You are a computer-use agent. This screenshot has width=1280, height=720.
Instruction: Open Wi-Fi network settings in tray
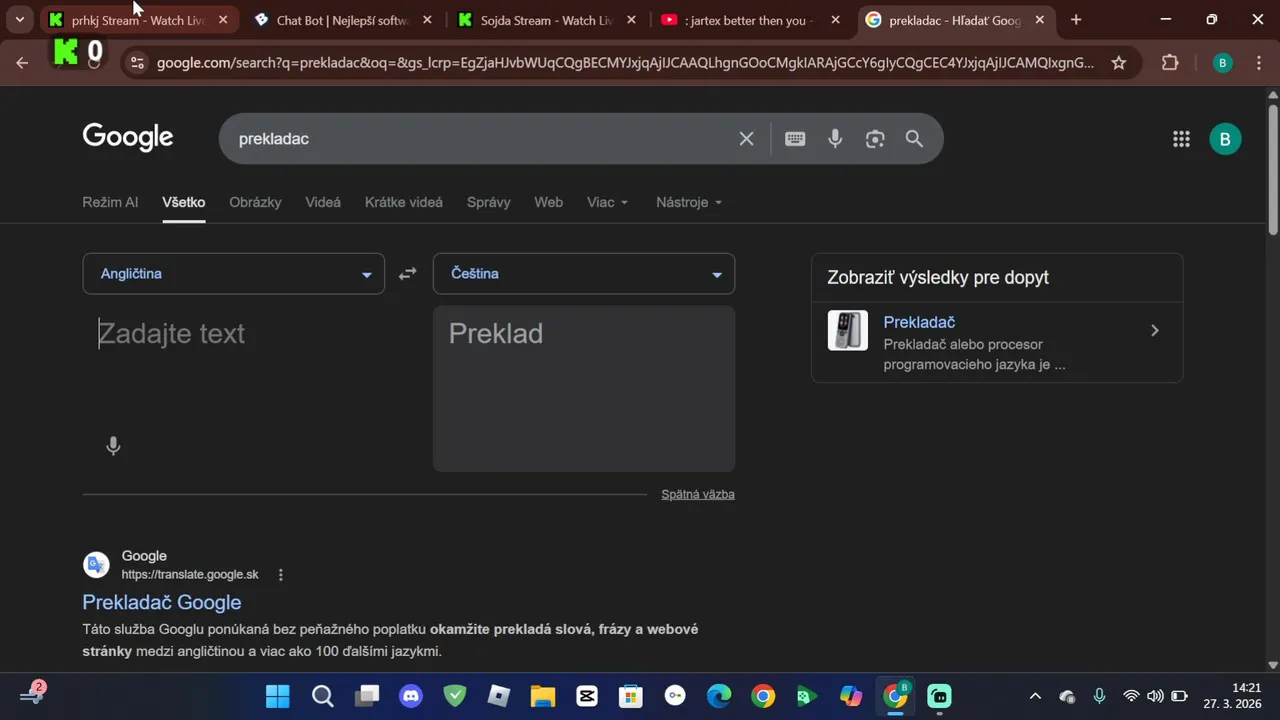(x=1131, y=696)
